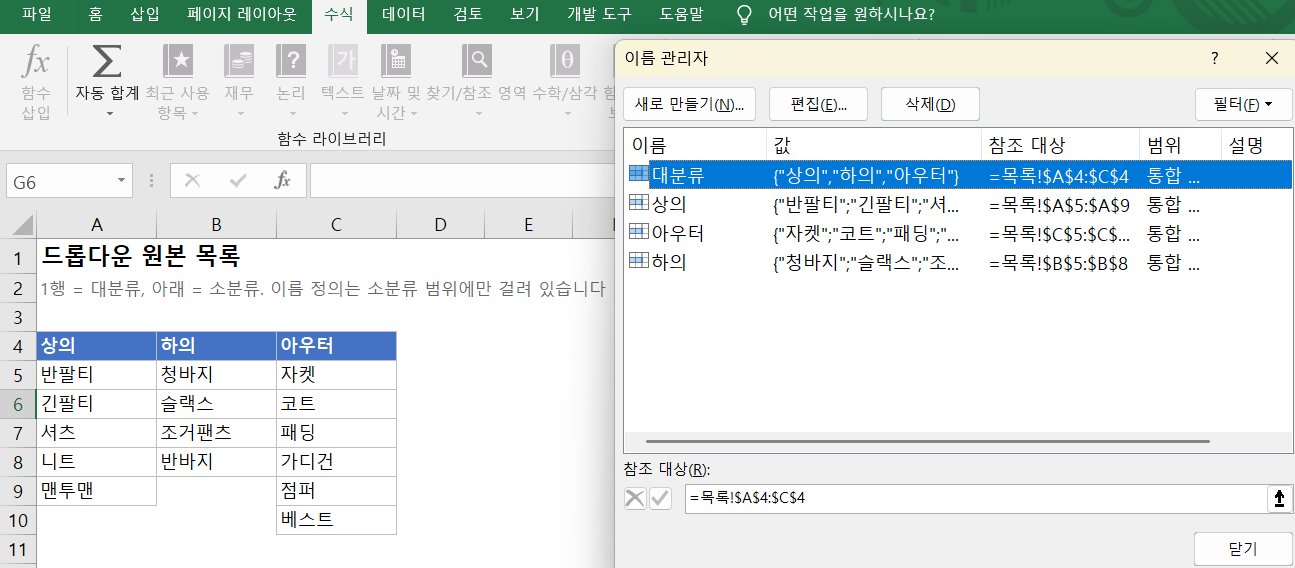Click the Refers To confirm check icon
1295x568 pixels.
click(660, 498)
